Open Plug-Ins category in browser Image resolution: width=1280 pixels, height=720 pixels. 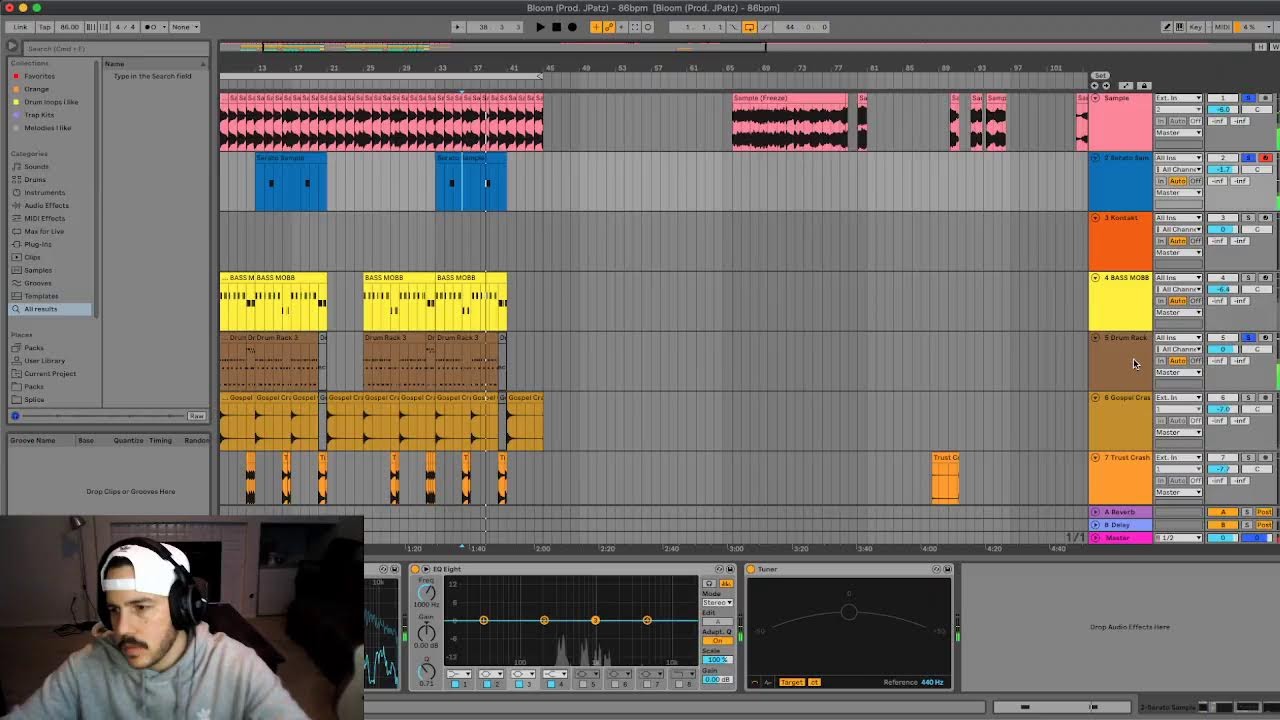(x=38, y=245)
